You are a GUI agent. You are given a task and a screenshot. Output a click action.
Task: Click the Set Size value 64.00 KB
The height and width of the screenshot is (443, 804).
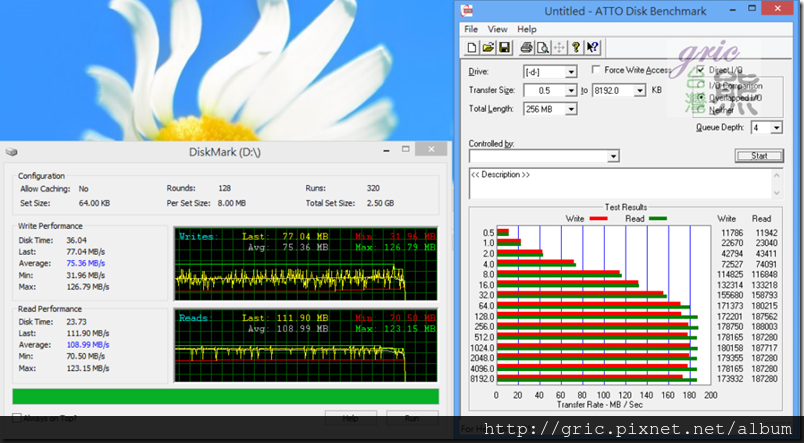click(x=94, y=203)
